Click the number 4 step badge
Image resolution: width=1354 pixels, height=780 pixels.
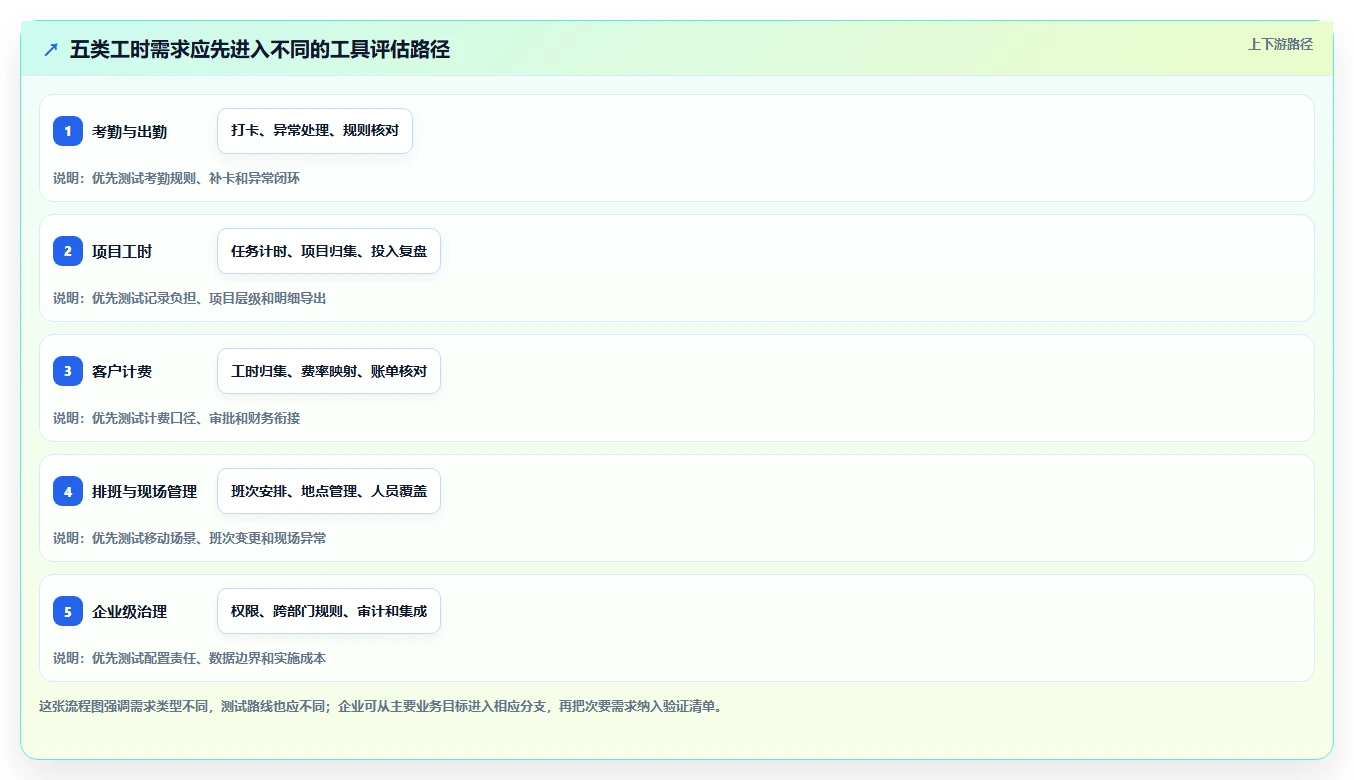pos(68,491)
